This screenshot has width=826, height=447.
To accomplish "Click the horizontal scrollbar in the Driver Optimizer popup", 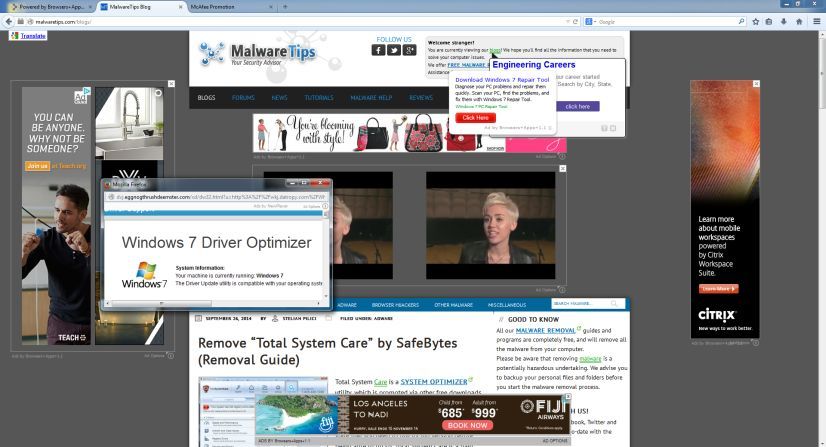I will (x=161, y=303).
